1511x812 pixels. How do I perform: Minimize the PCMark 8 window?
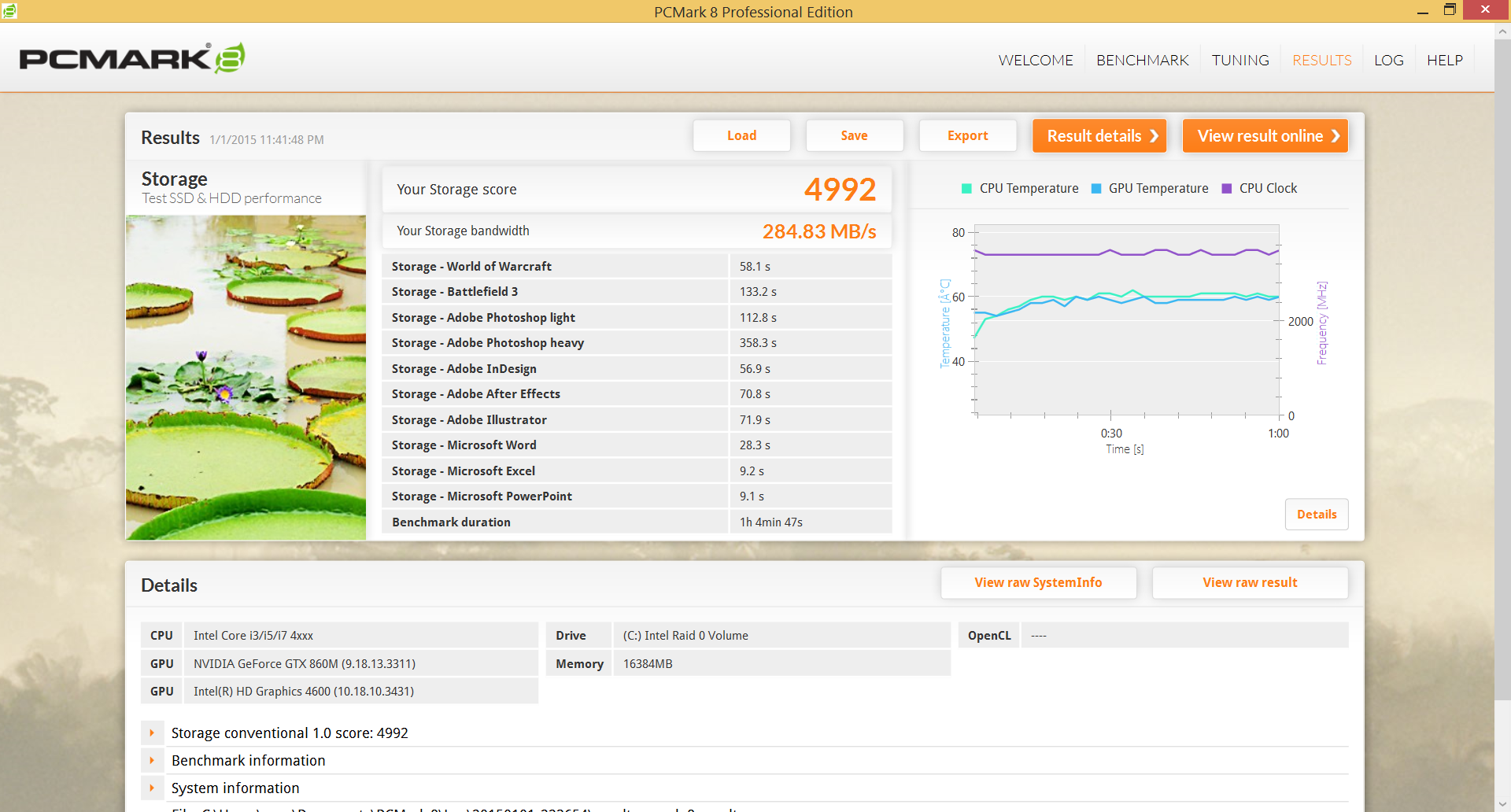pyautogui.click(x=1422, y=11)
